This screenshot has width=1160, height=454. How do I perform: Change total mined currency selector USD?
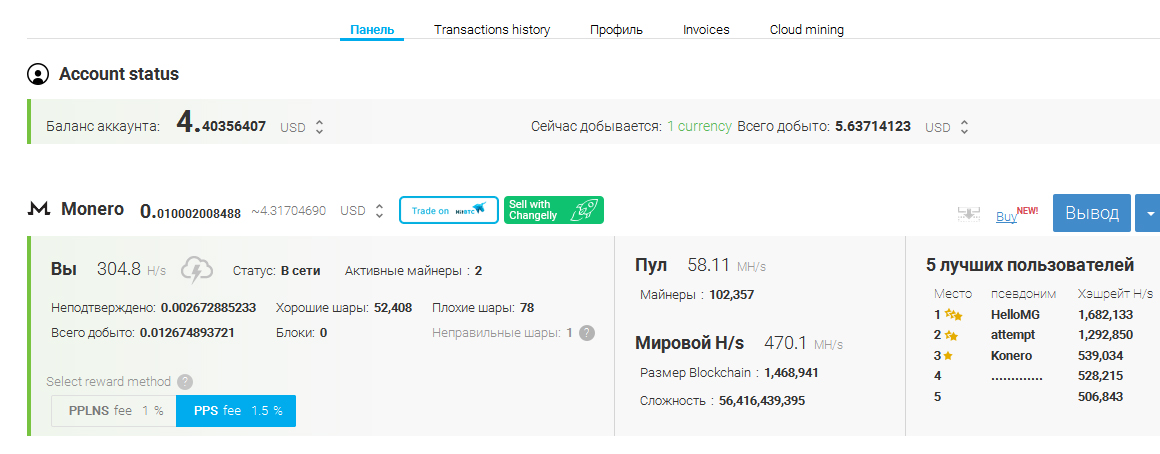pyautogui.click(x=948, y=128)
